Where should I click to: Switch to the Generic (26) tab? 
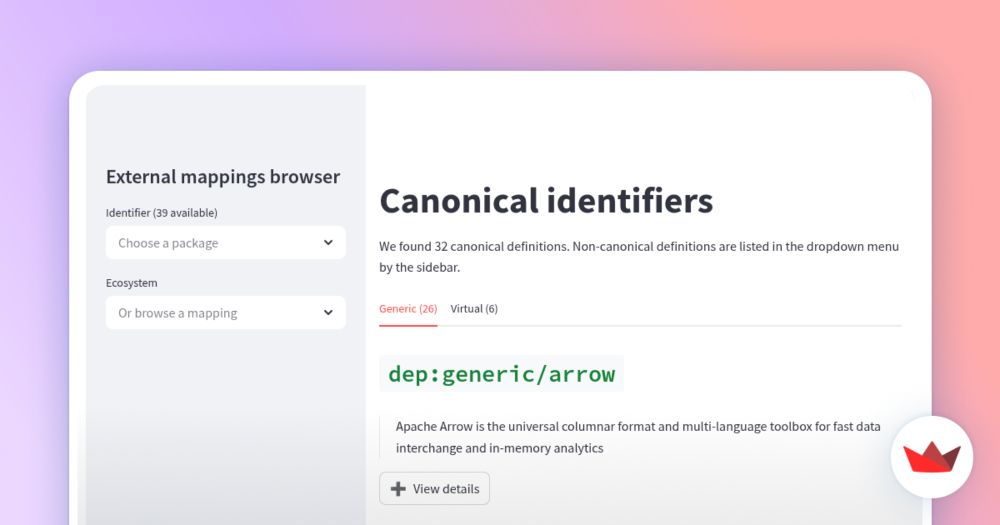(x=408, y=309)
